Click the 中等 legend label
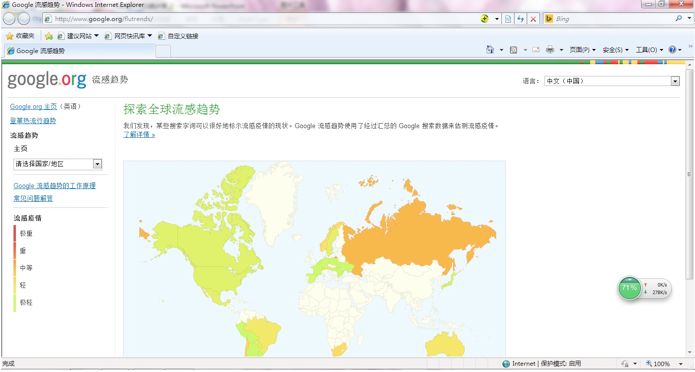The width and height of the screenshot is (695, 372). [x=26, y=268]
